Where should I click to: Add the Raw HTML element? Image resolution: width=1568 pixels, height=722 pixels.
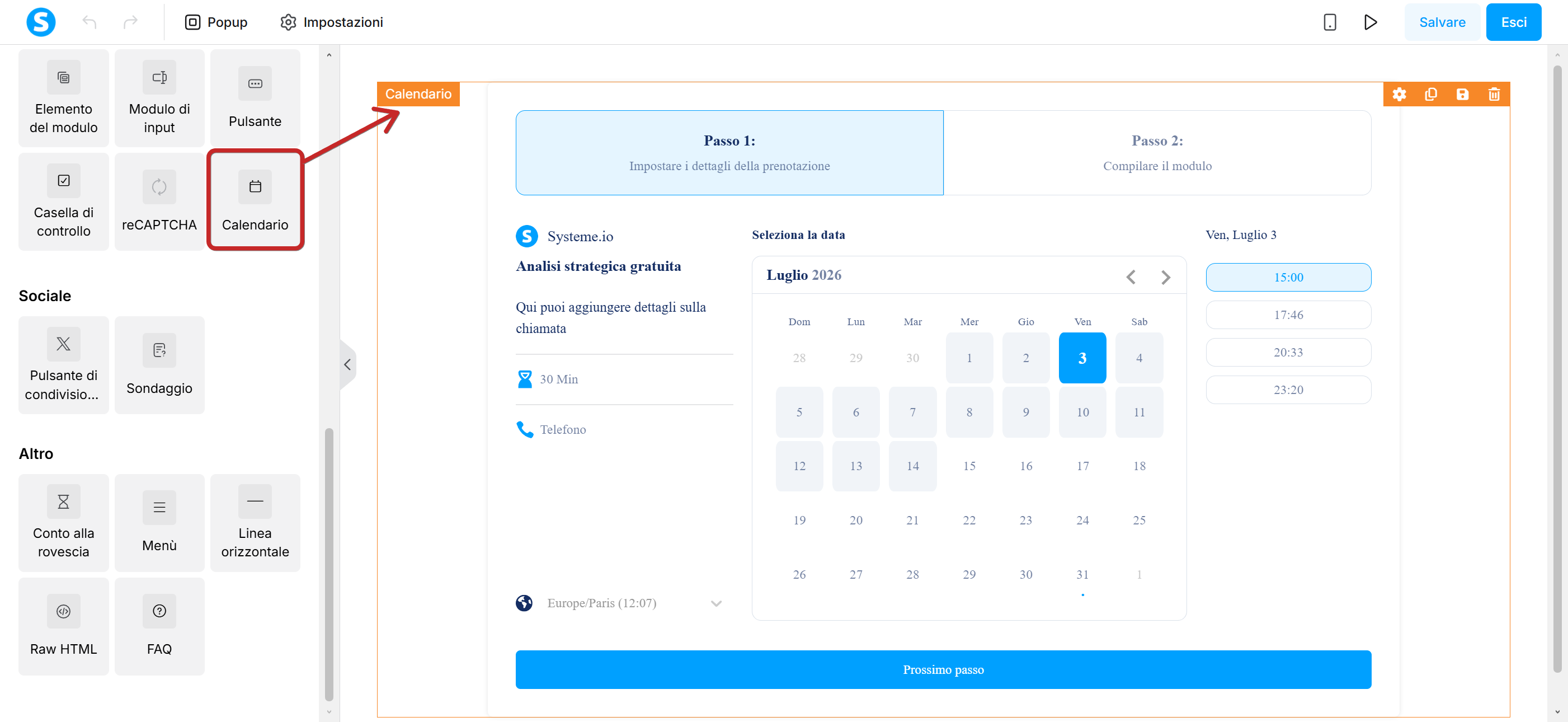63,626
